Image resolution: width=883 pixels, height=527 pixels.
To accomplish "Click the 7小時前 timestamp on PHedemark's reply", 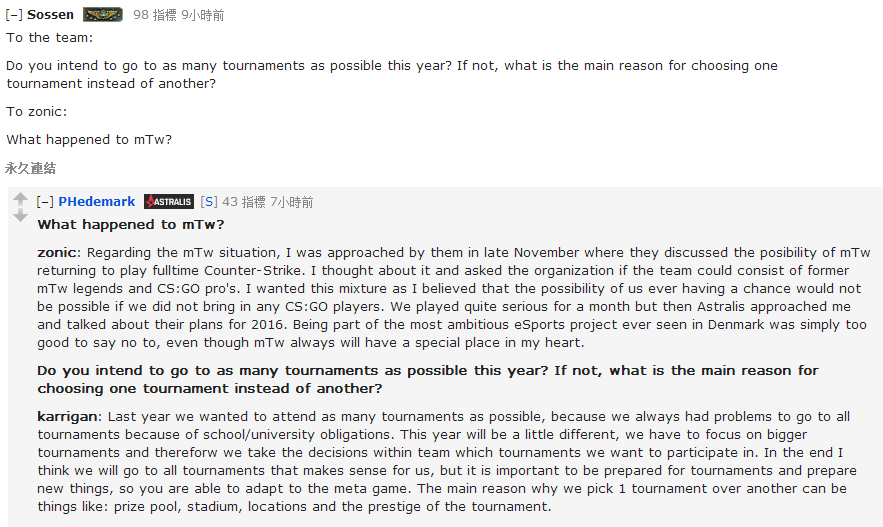I will pyautogui.click(x=292, y=202).
